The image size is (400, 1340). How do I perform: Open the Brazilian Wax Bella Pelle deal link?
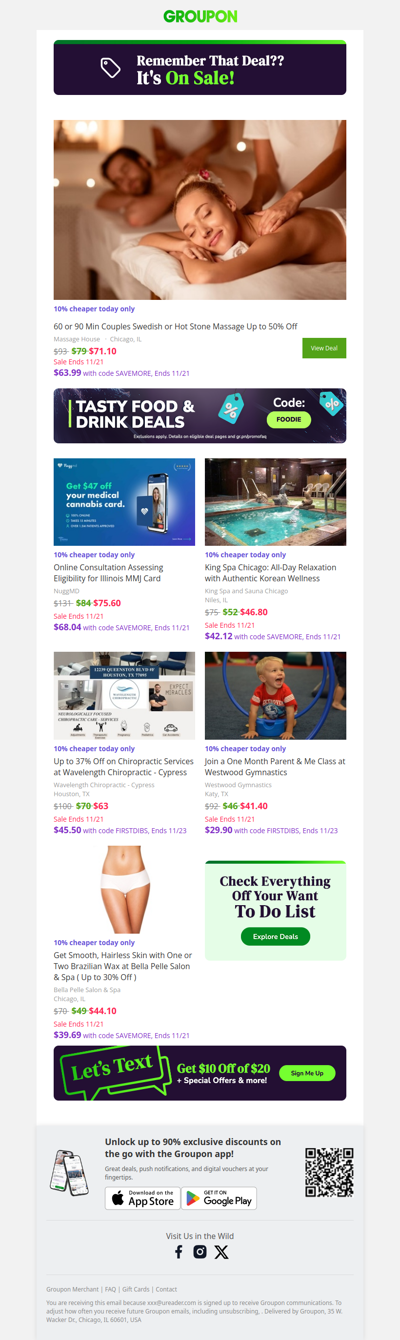click(x=123, y=966)
